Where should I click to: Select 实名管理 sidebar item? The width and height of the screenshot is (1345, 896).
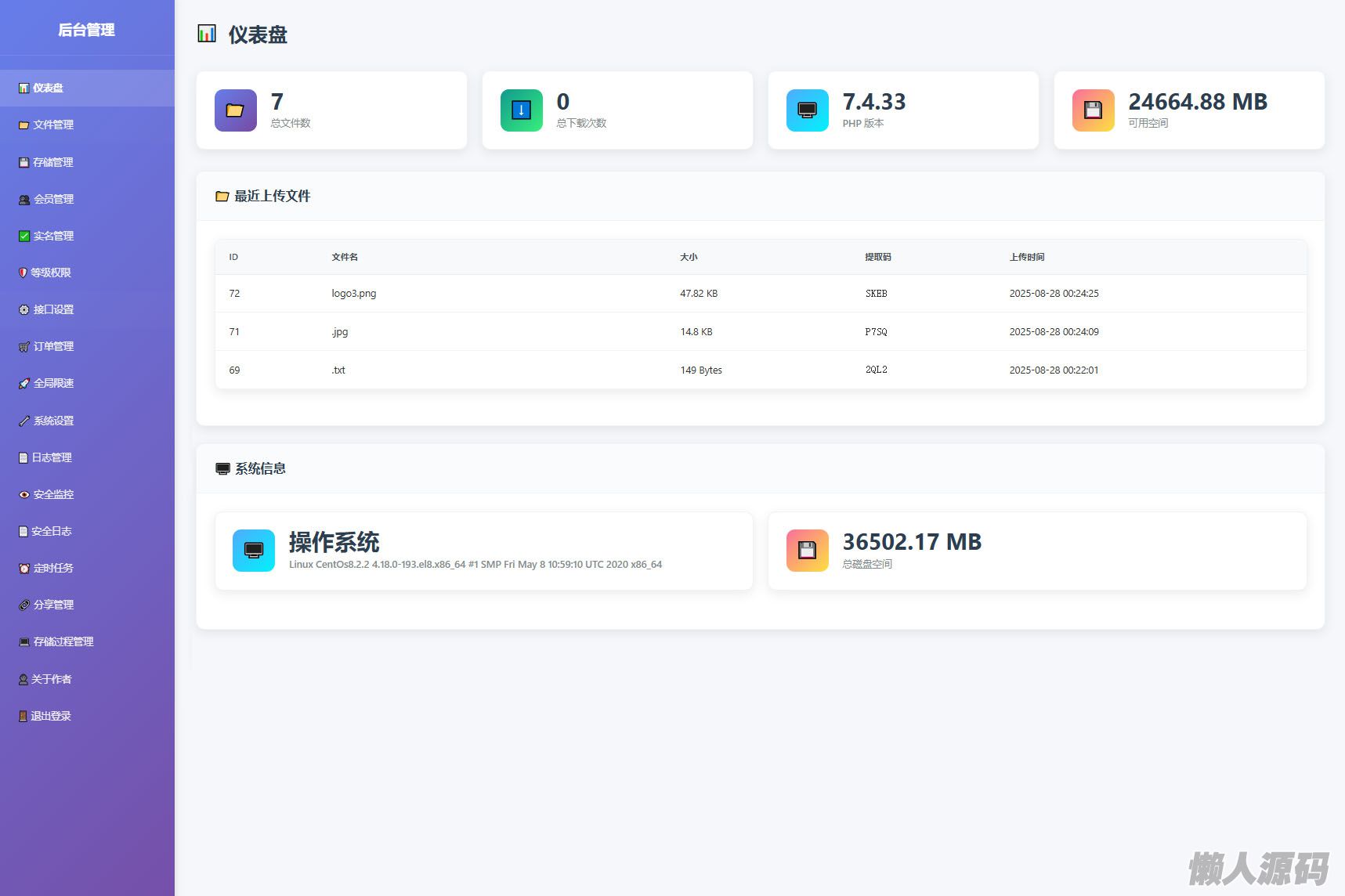pyautogui.click(x=52, y=236)
